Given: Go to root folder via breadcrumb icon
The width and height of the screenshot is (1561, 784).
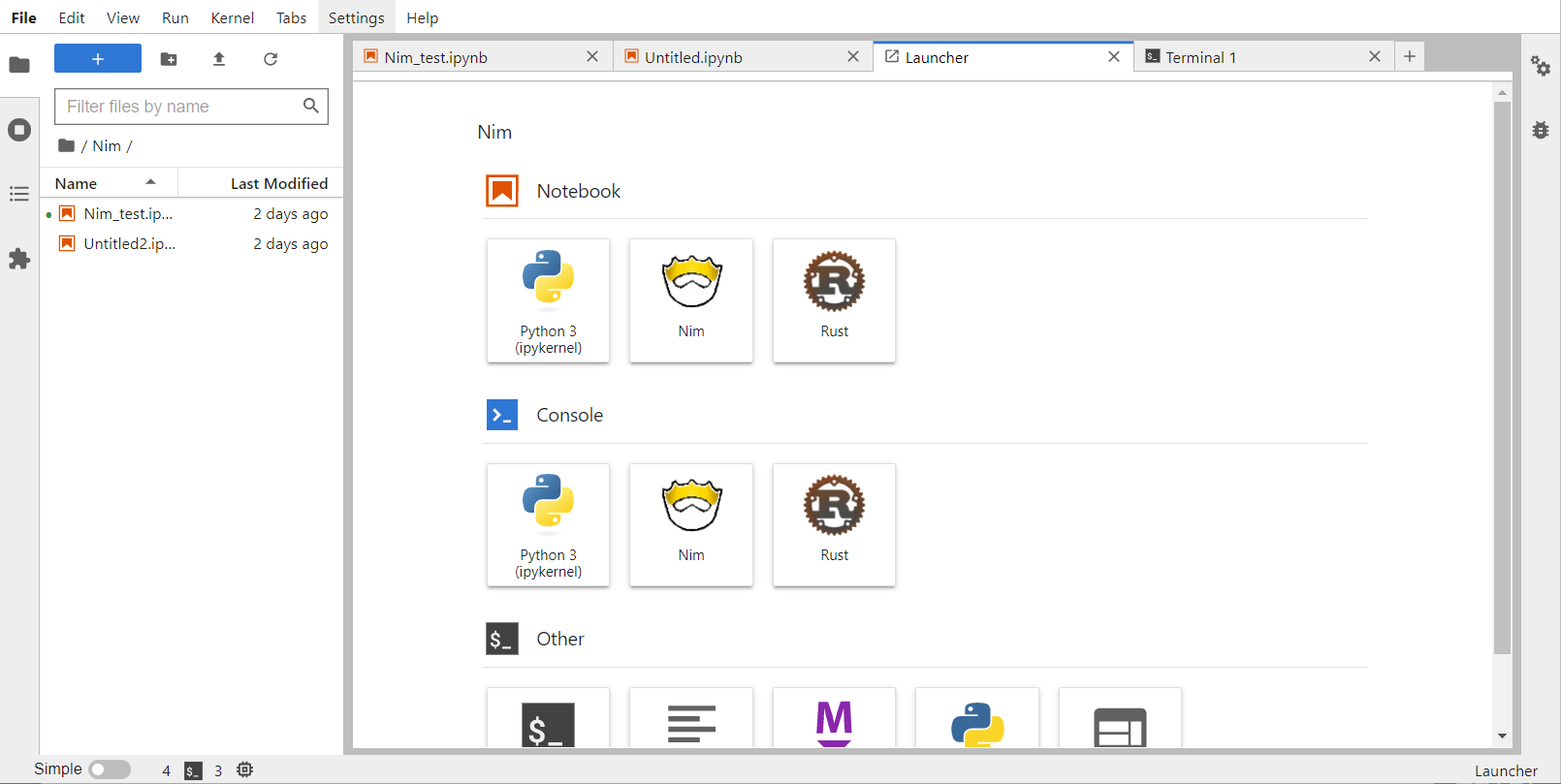Looking at the screenshot, I should point(66,145).
